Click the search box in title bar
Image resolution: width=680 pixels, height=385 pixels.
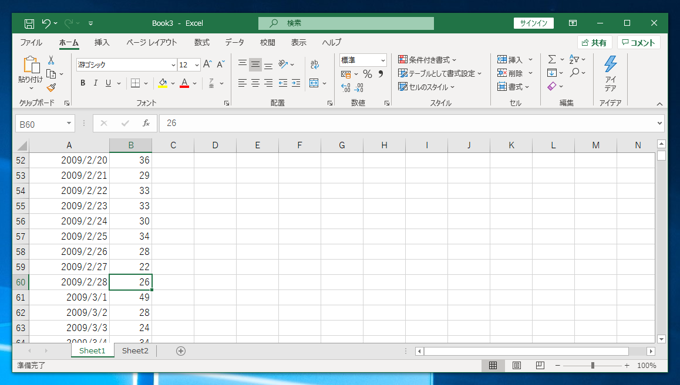pos(346,23)
